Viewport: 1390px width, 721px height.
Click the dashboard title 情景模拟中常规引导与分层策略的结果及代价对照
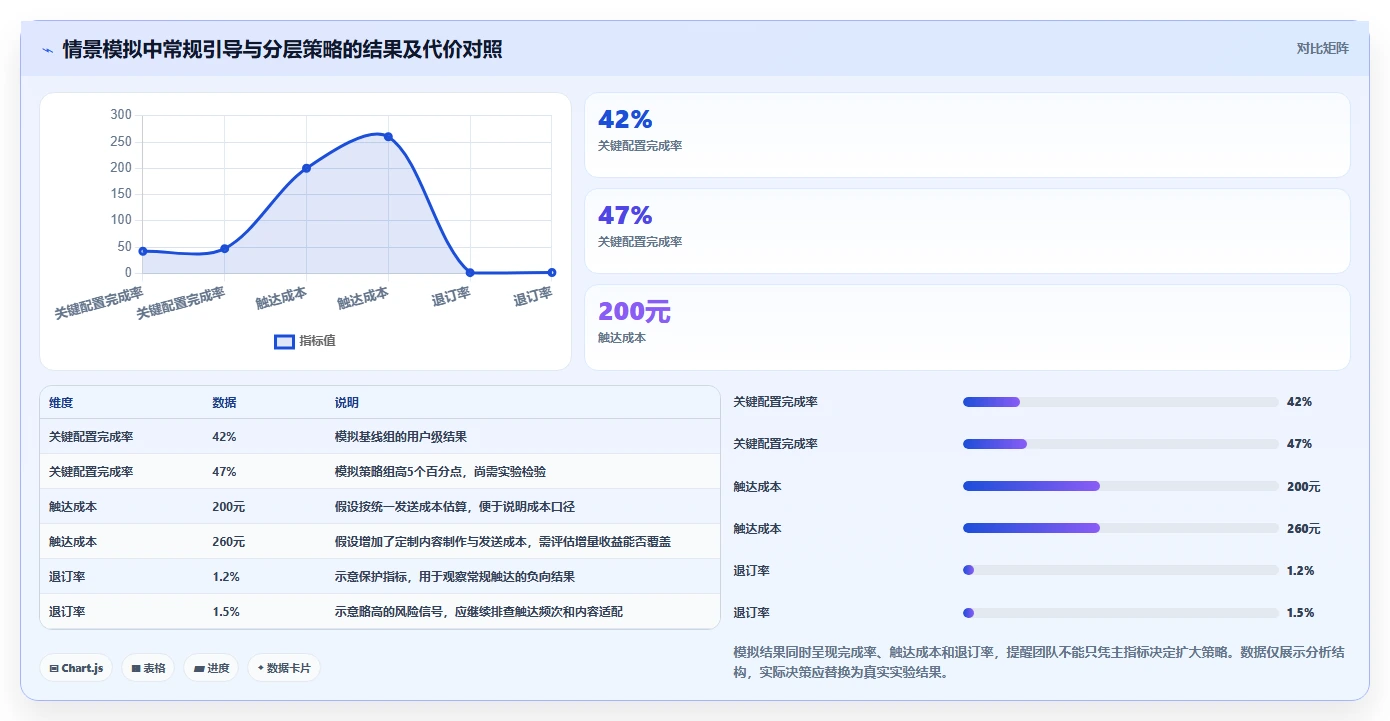282,49
